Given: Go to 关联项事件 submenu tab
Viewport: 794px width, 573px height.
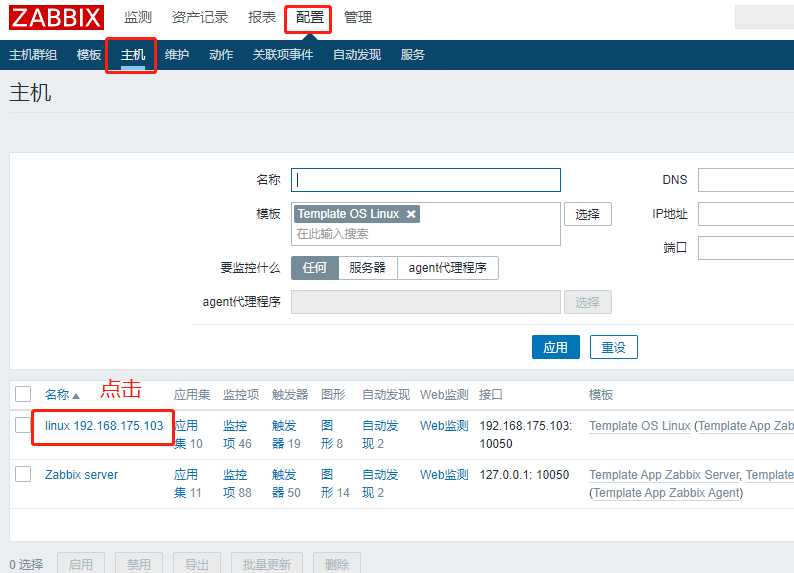Looking at the screenshot, I should [283, 55].
